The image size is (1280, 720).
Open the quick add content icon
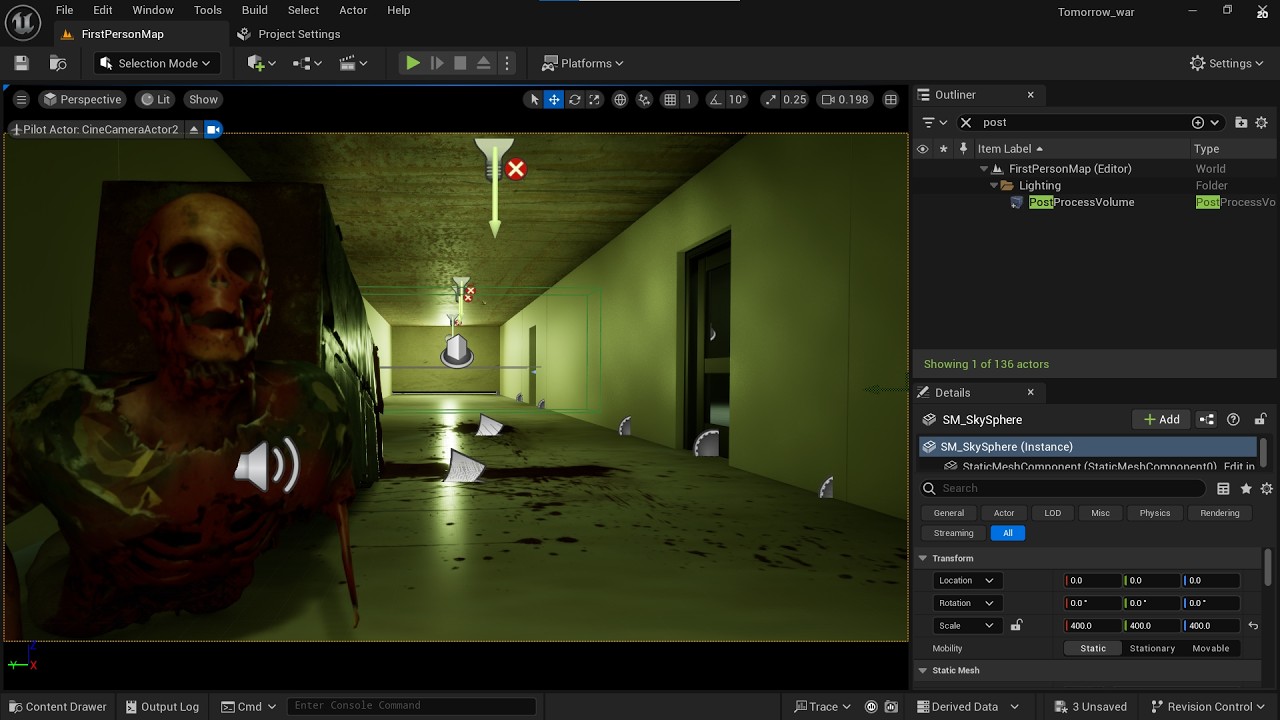pyautogui.click(x=260, y=63)
